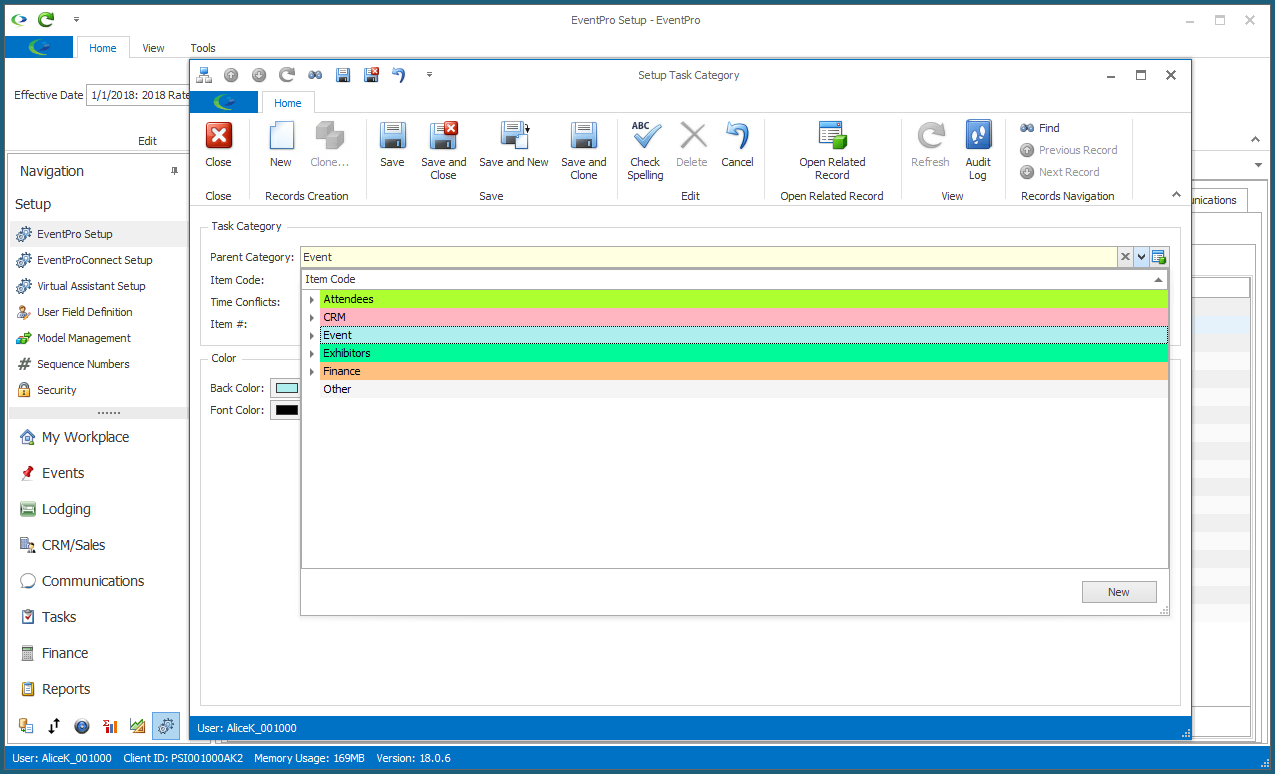1275x774 pixels.
Task: Expand the Event category row
Action: tap(312, 335)
